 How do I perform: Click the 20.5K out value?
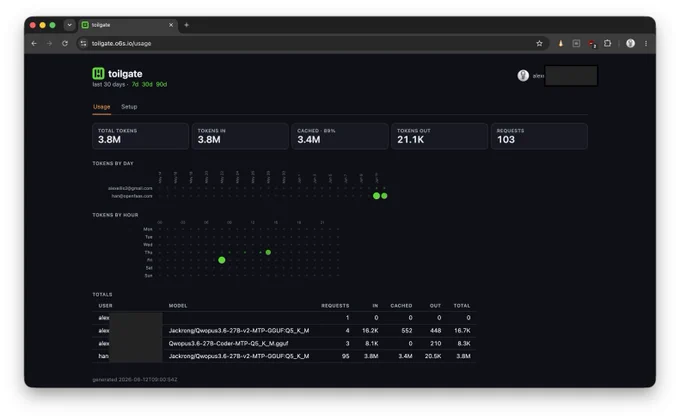point(433,356)
